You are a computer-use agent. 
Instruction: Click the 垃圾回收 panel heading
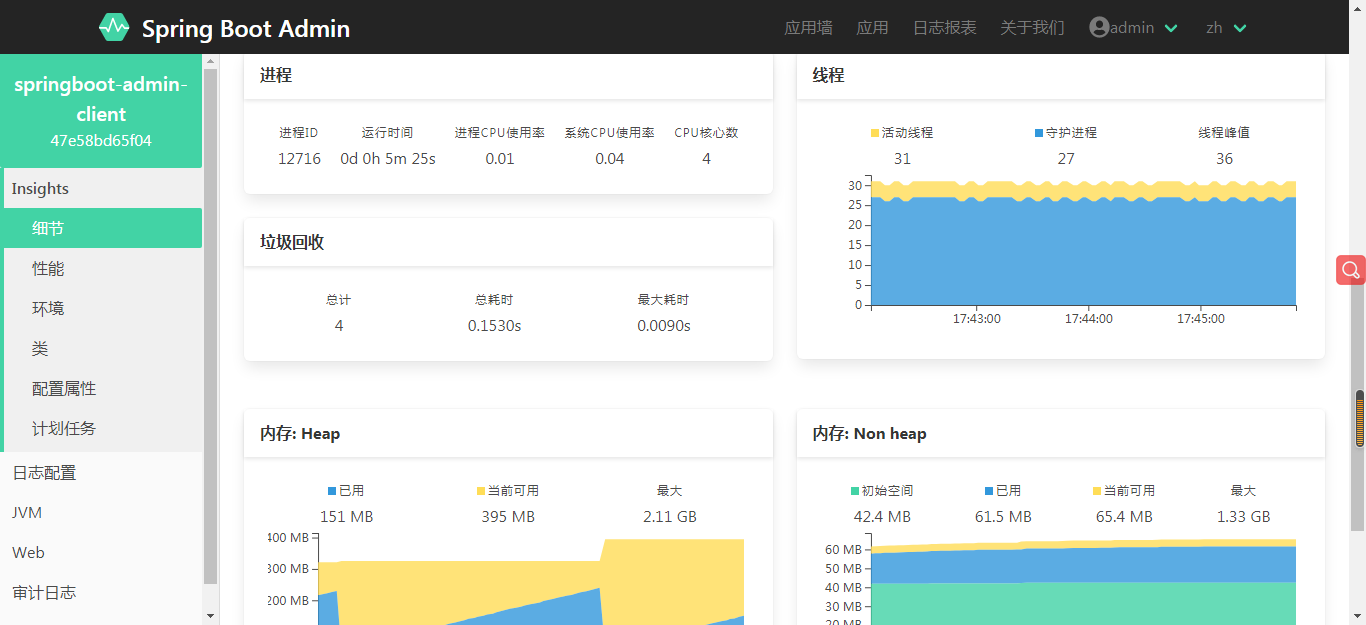coord(292,242)
